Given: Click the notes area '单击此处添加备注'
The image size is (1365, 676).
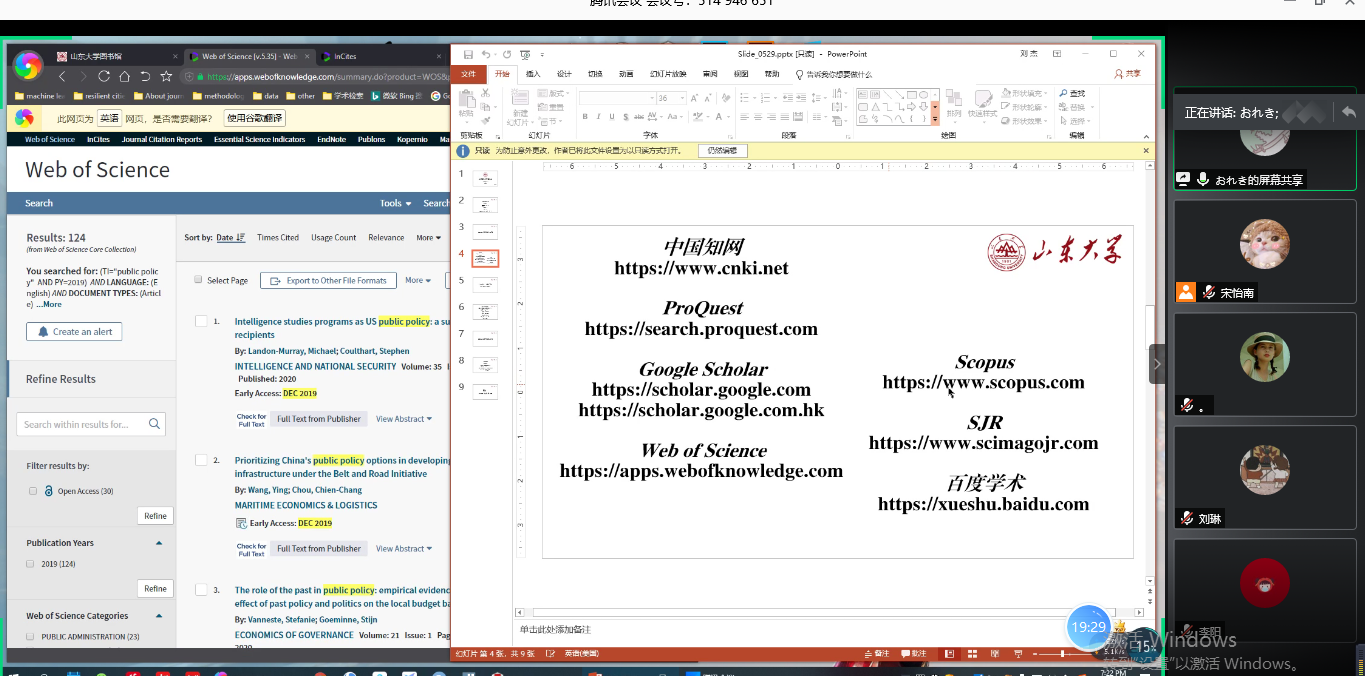Looking at the screenshot, I should point(555,630).
